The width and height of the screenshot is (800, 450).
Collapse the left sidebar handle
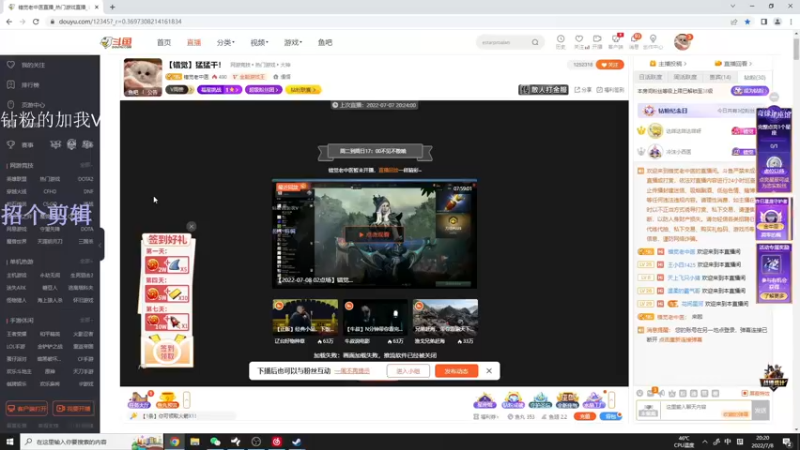pyautogui.click(x=102, y=244)
